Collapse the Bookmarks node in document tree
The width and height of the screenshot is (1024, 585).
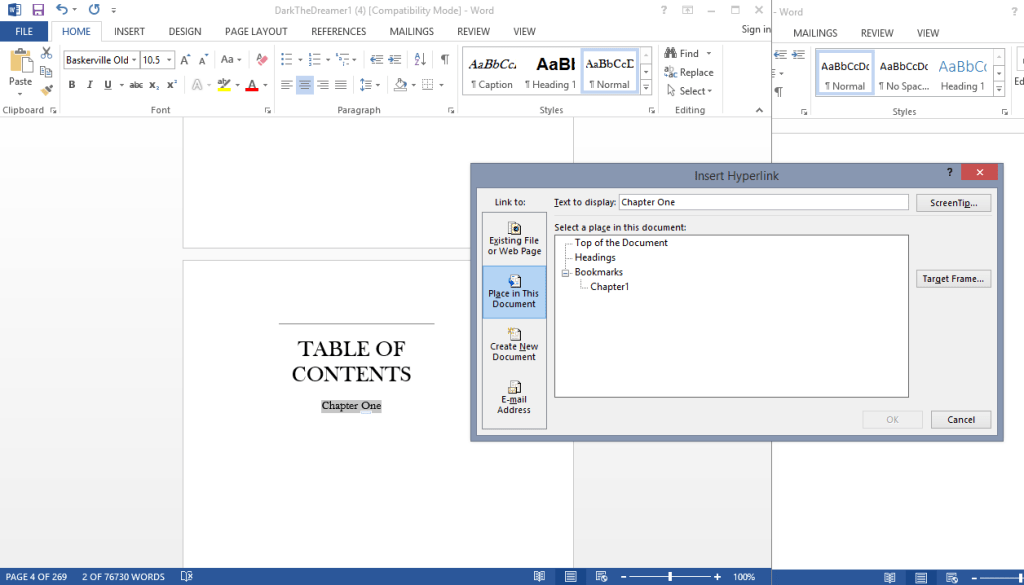click(564, 272)
